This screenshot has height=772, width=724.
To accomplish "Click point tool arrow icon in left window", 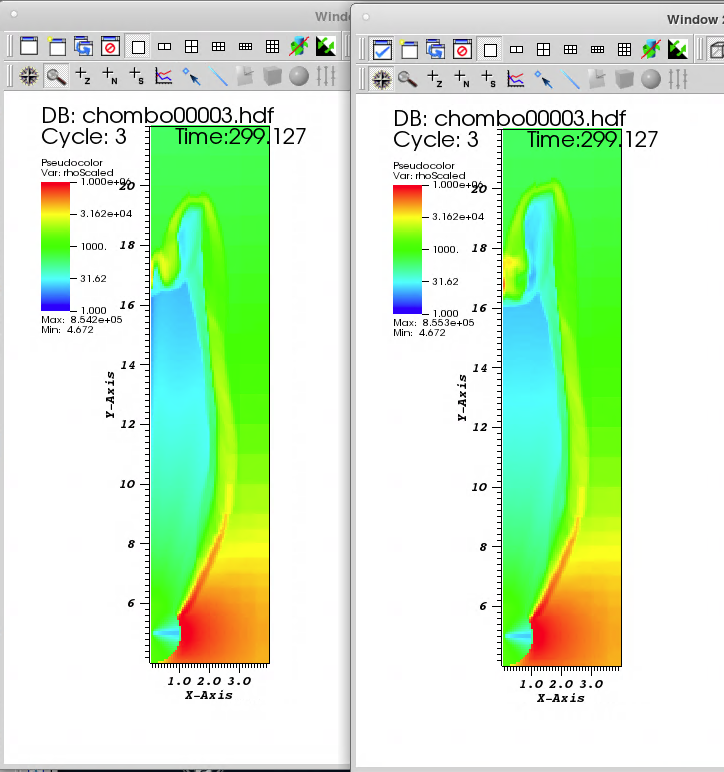I will click(x=191, y=75).
